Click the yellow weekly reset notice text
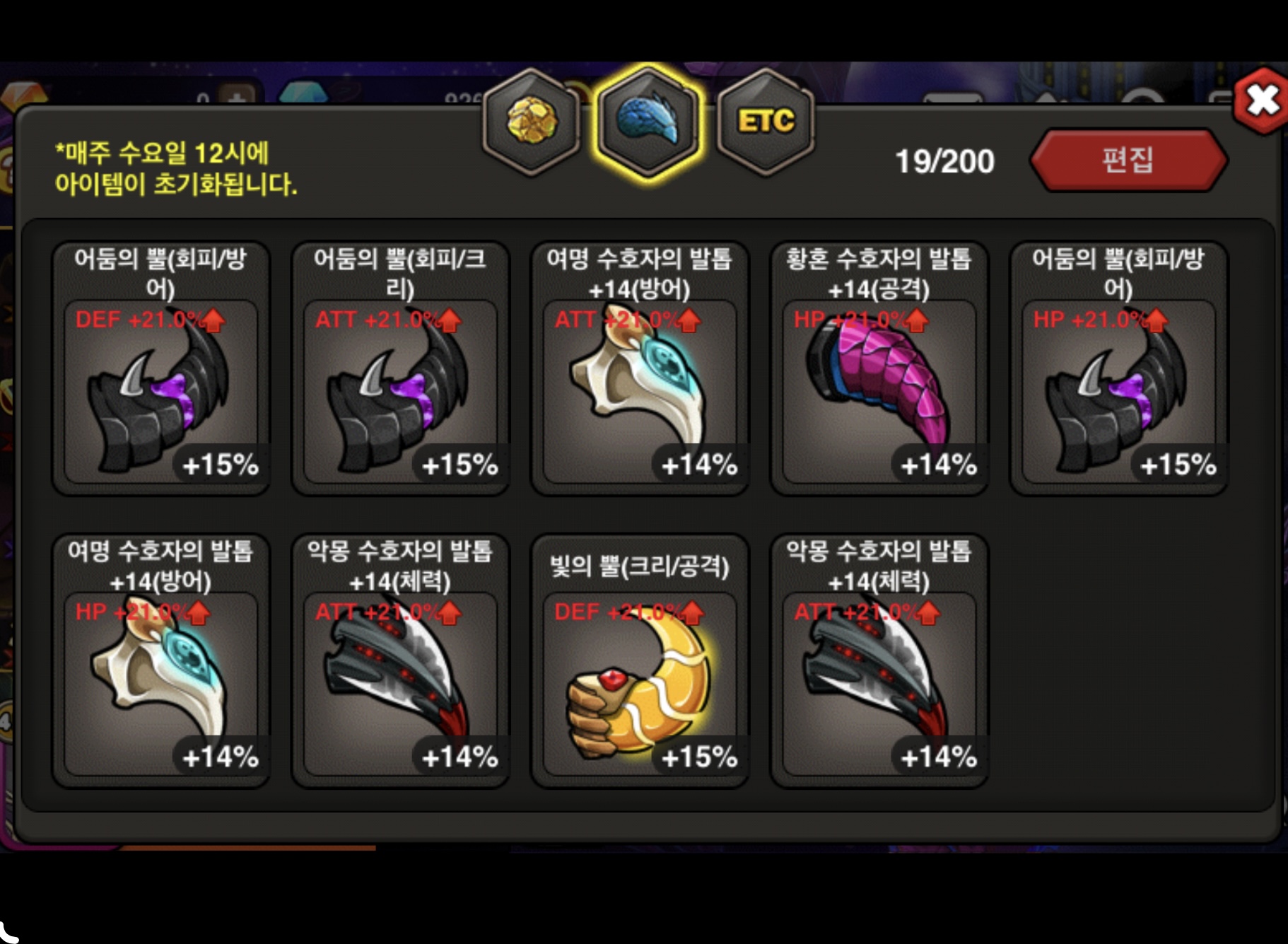 point(177,168)
